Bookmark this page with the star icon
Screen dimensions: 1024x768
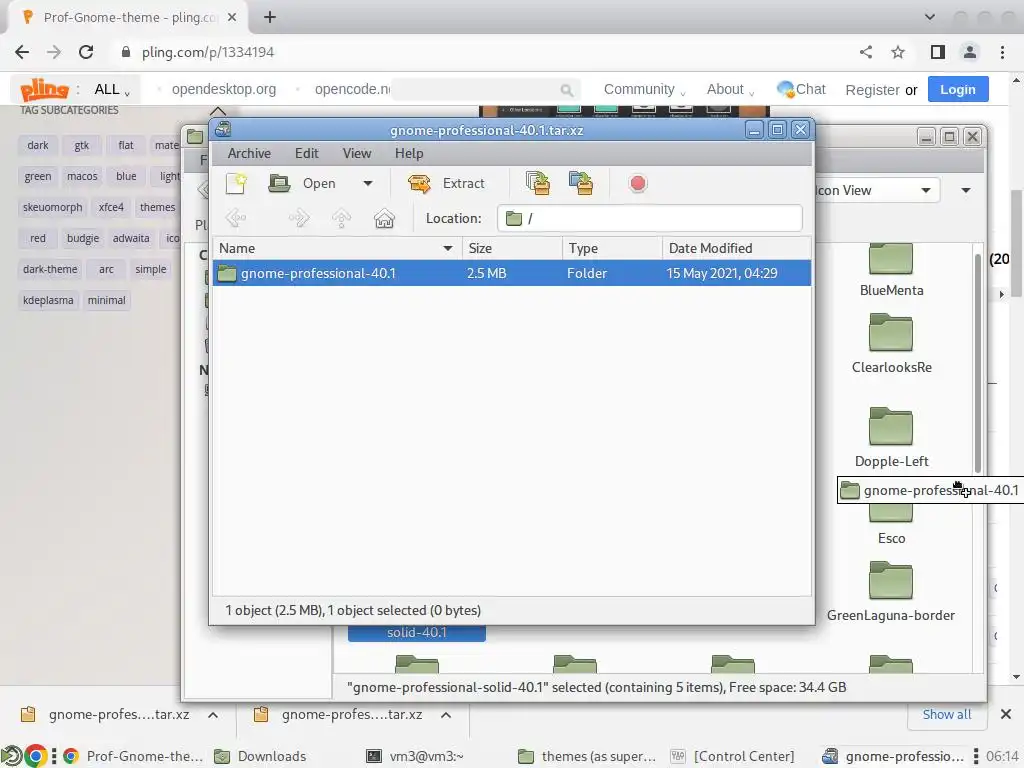tap(898, 52)
